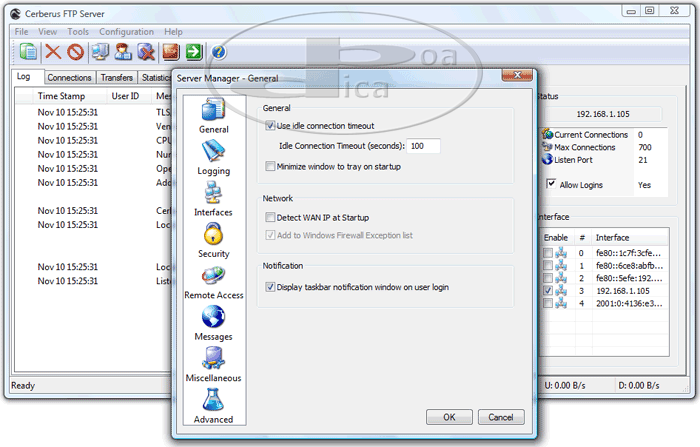700x447 pixels.
Task: Check Detect WAN IP at Startup
Action: [271, 216]
